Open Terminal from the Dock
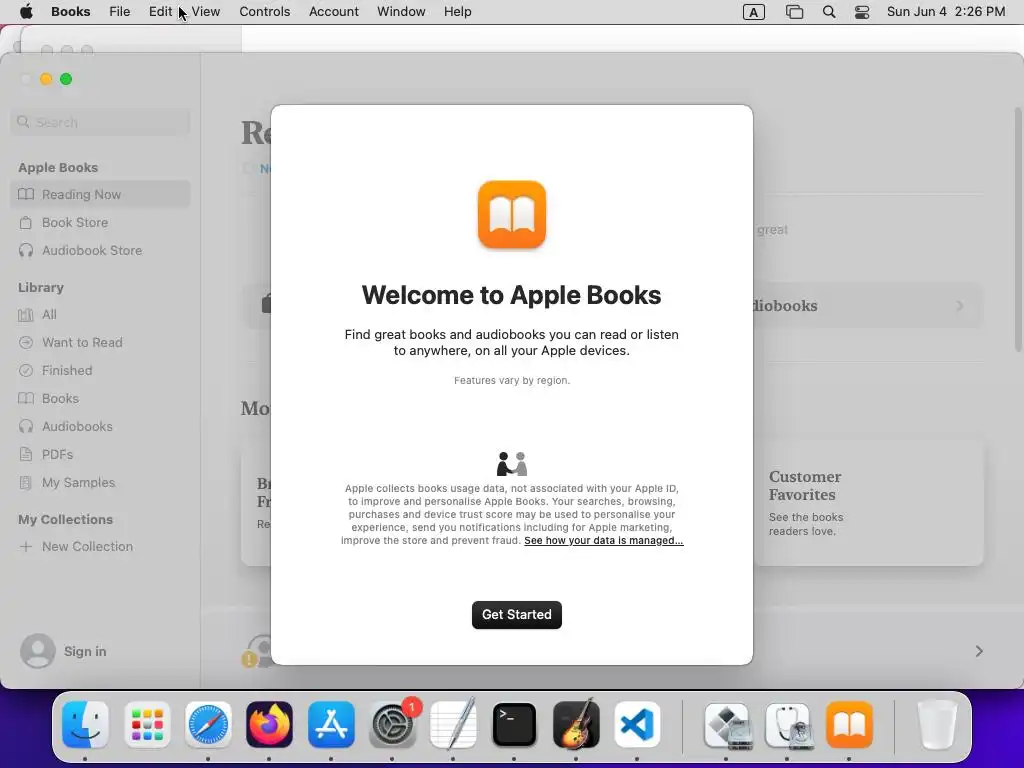Viewport: 1024px width, 768px height. tap(515, 725)
